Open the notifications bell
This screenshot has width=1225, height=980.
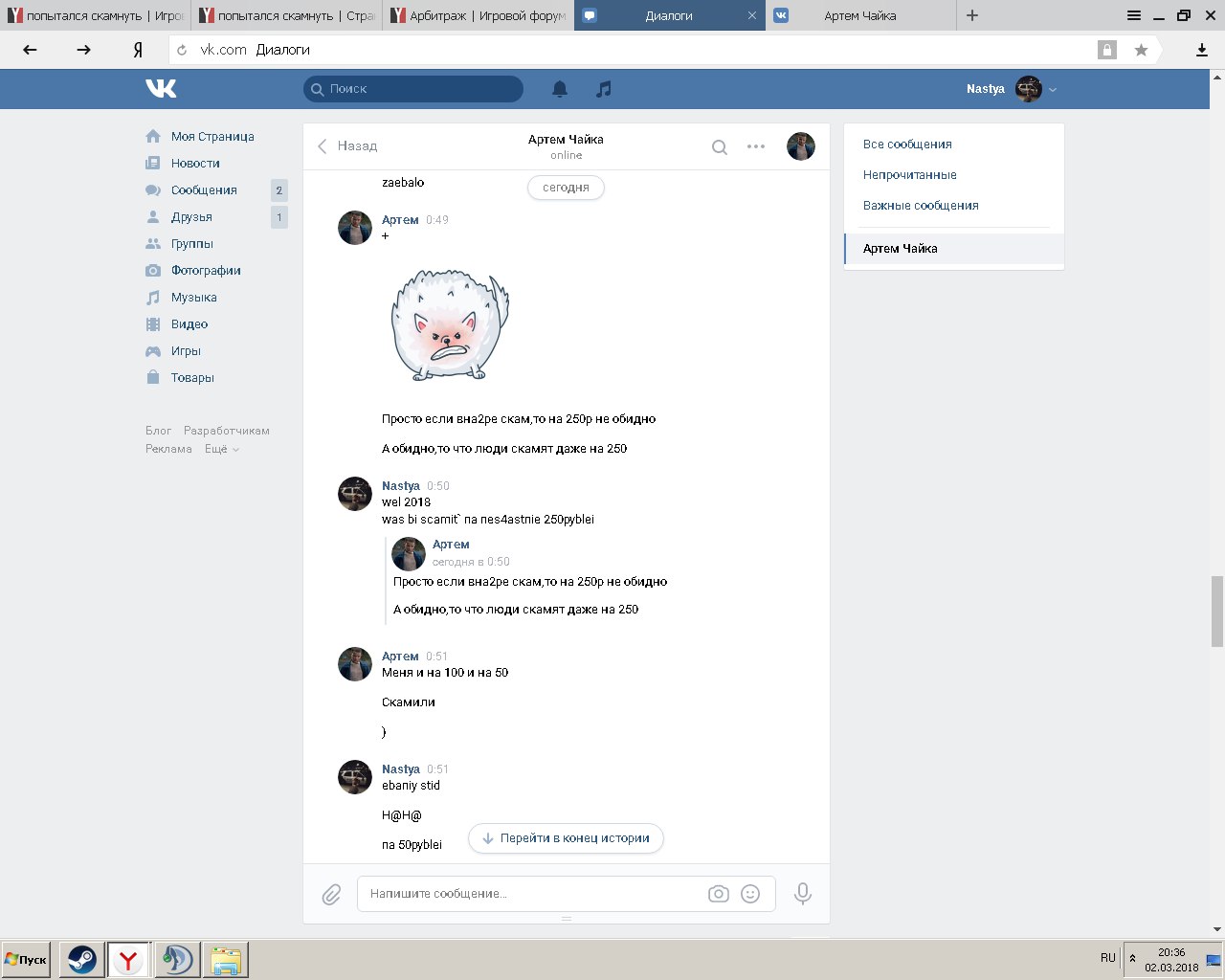[560, 89]
